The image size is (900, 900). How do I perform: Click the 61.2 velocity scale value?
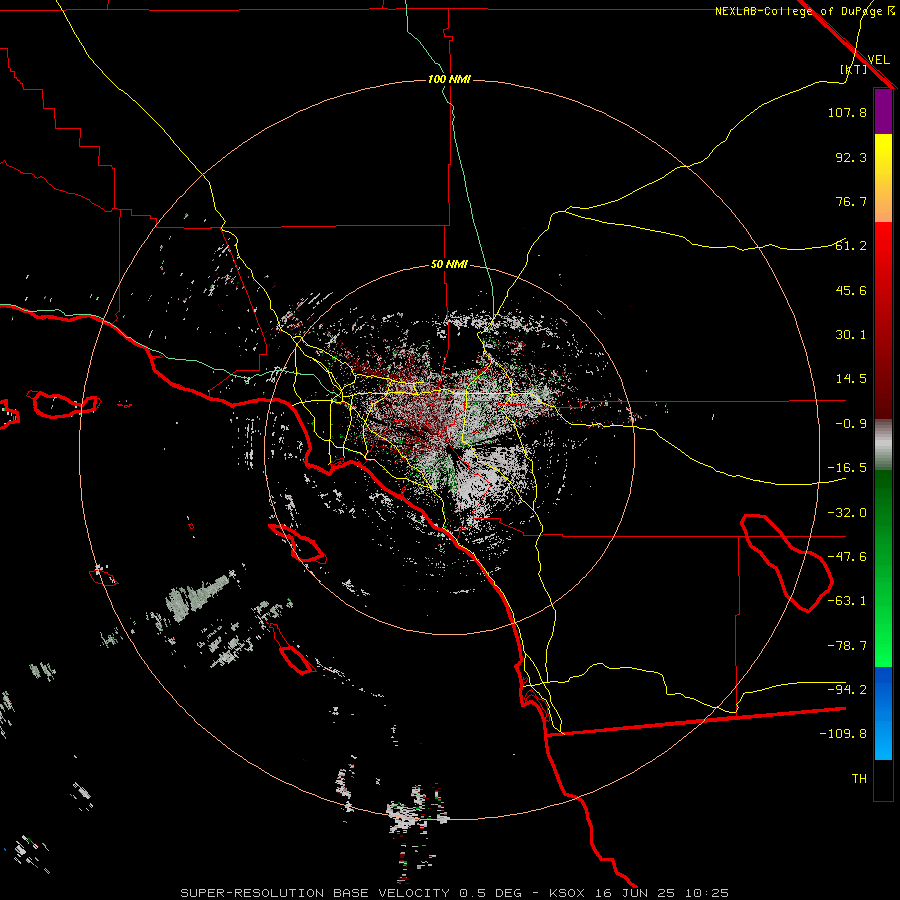pyautogui.click(x=851, y=246)
